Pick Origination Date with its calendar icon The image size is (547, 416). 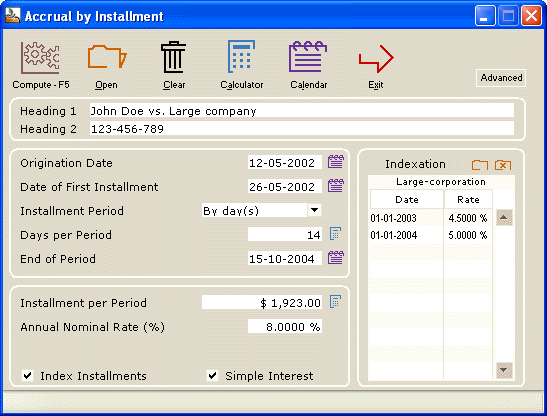tap(336, 162)
